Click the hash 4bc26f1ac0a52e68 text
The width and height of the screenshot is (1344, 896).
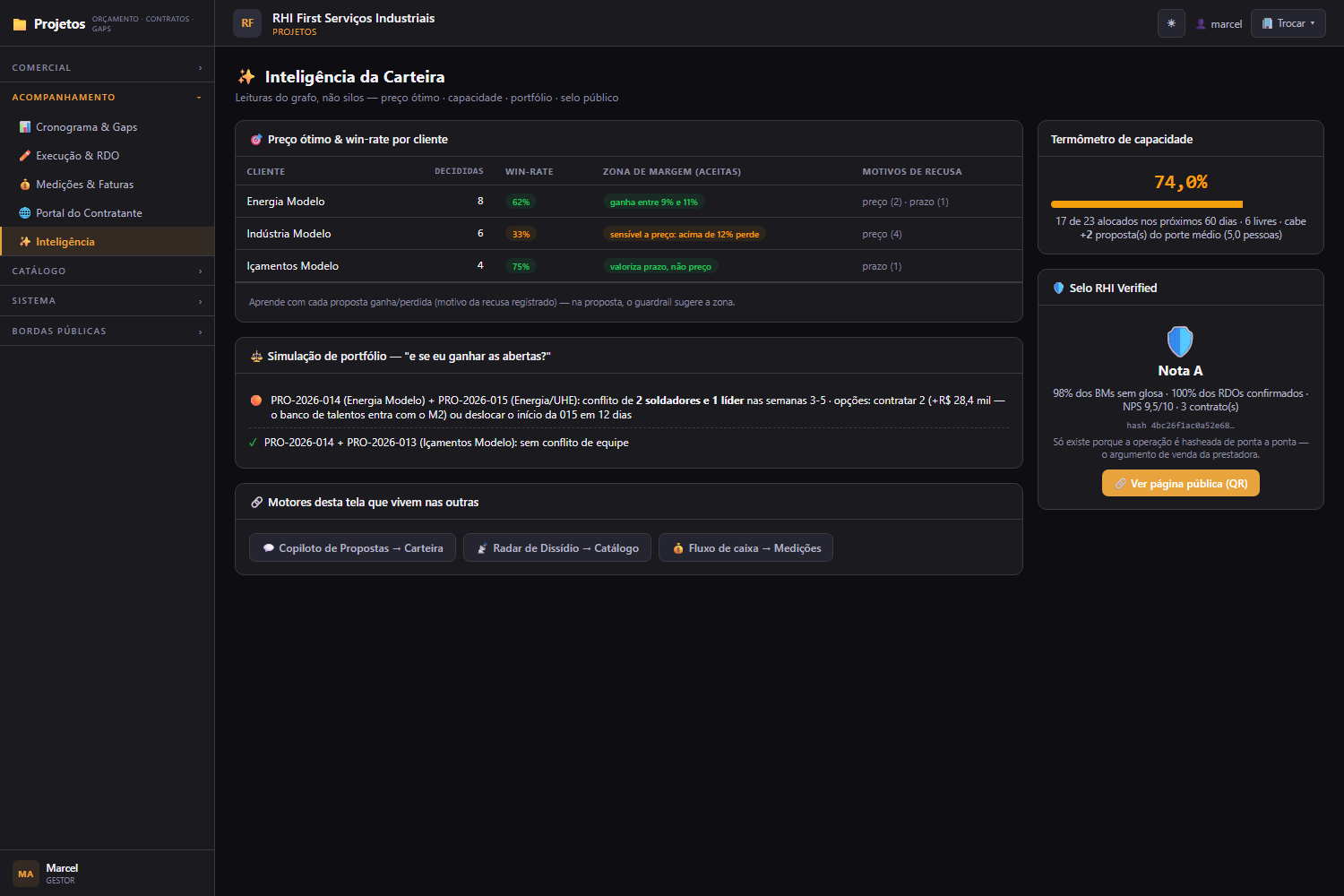pyautogui.click(x=1180, y=426)
